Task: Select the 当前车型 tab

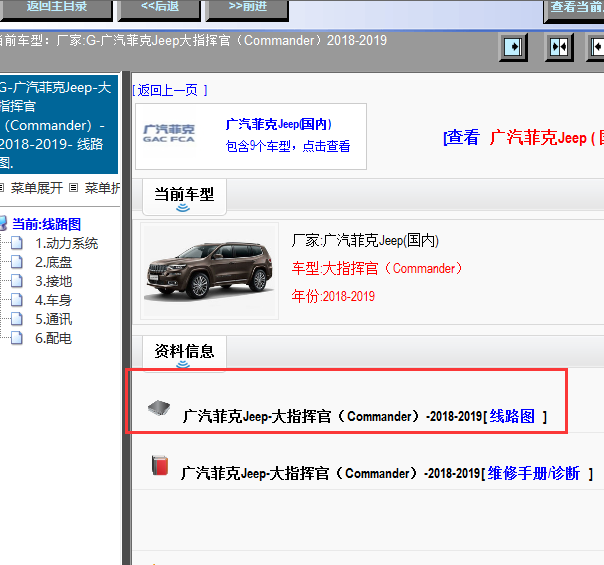Action: pos(184,196)
